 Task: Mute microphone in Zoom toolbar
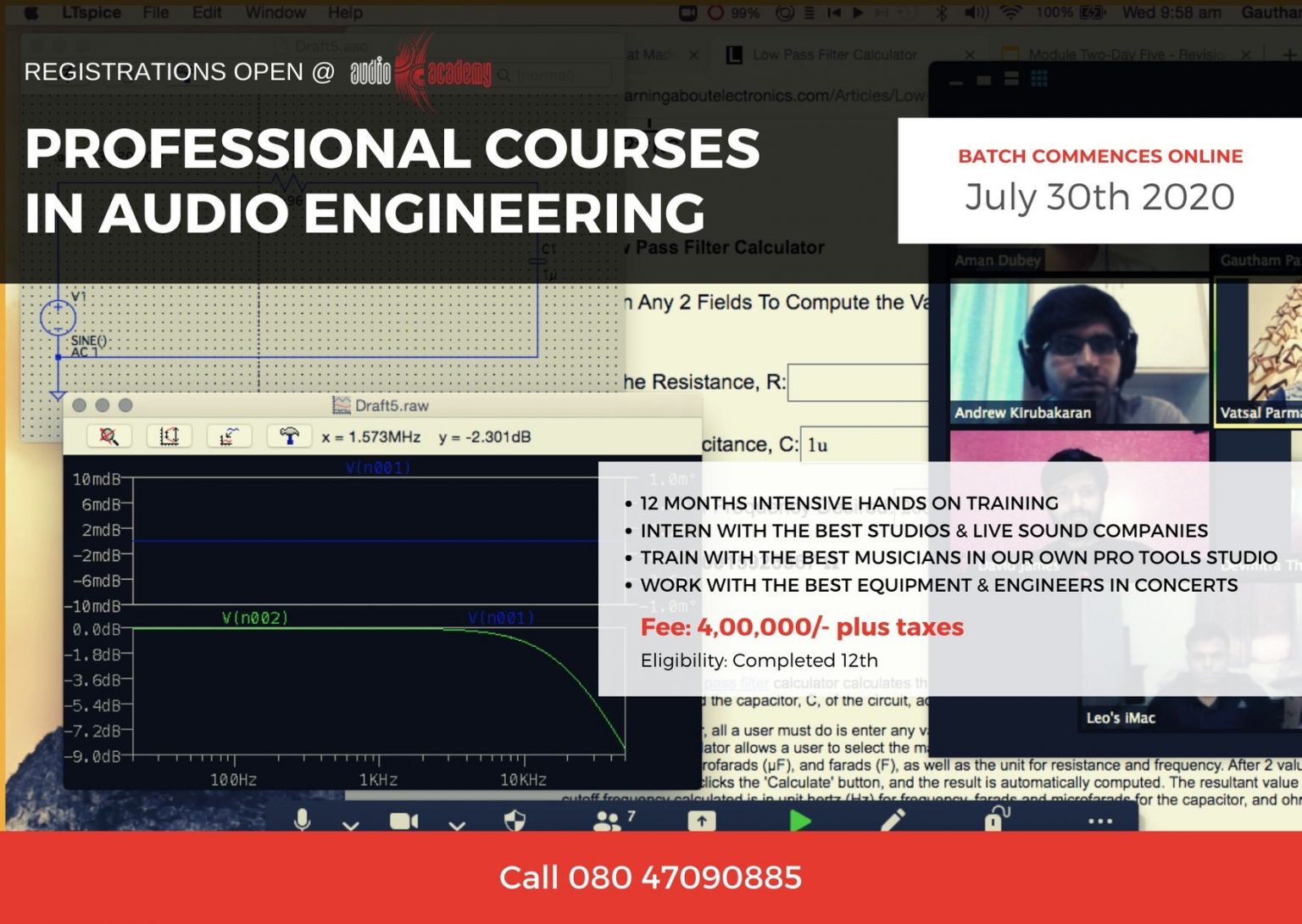coord(302,821)
